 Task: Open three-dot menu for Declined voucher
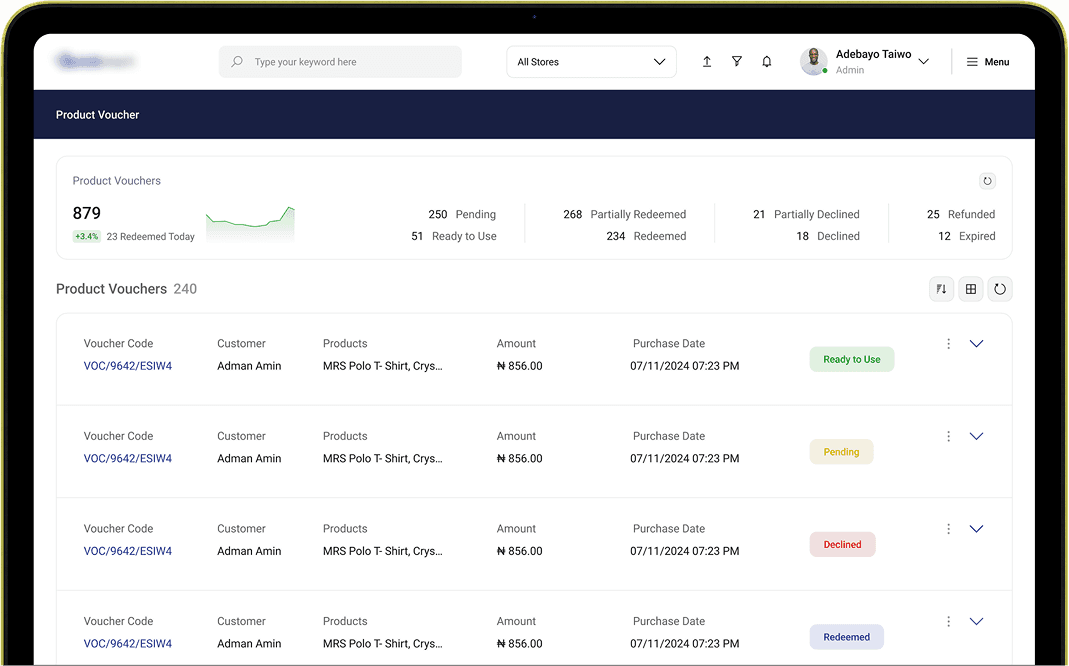click(948, 529)
